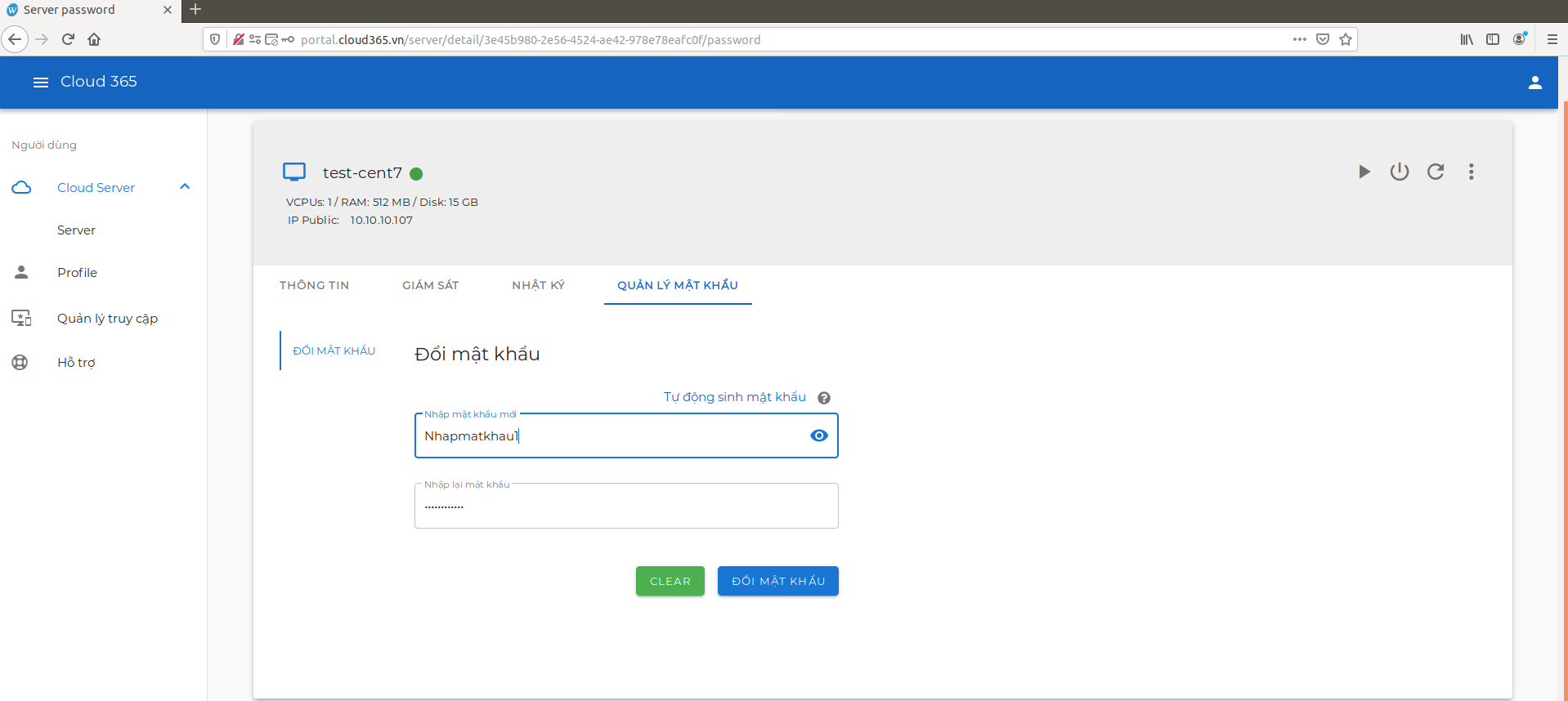The height and width of the screenshot is (701, 1568).
Task: Click the insecure connection lock icon
Action: [x=239, y=39]
